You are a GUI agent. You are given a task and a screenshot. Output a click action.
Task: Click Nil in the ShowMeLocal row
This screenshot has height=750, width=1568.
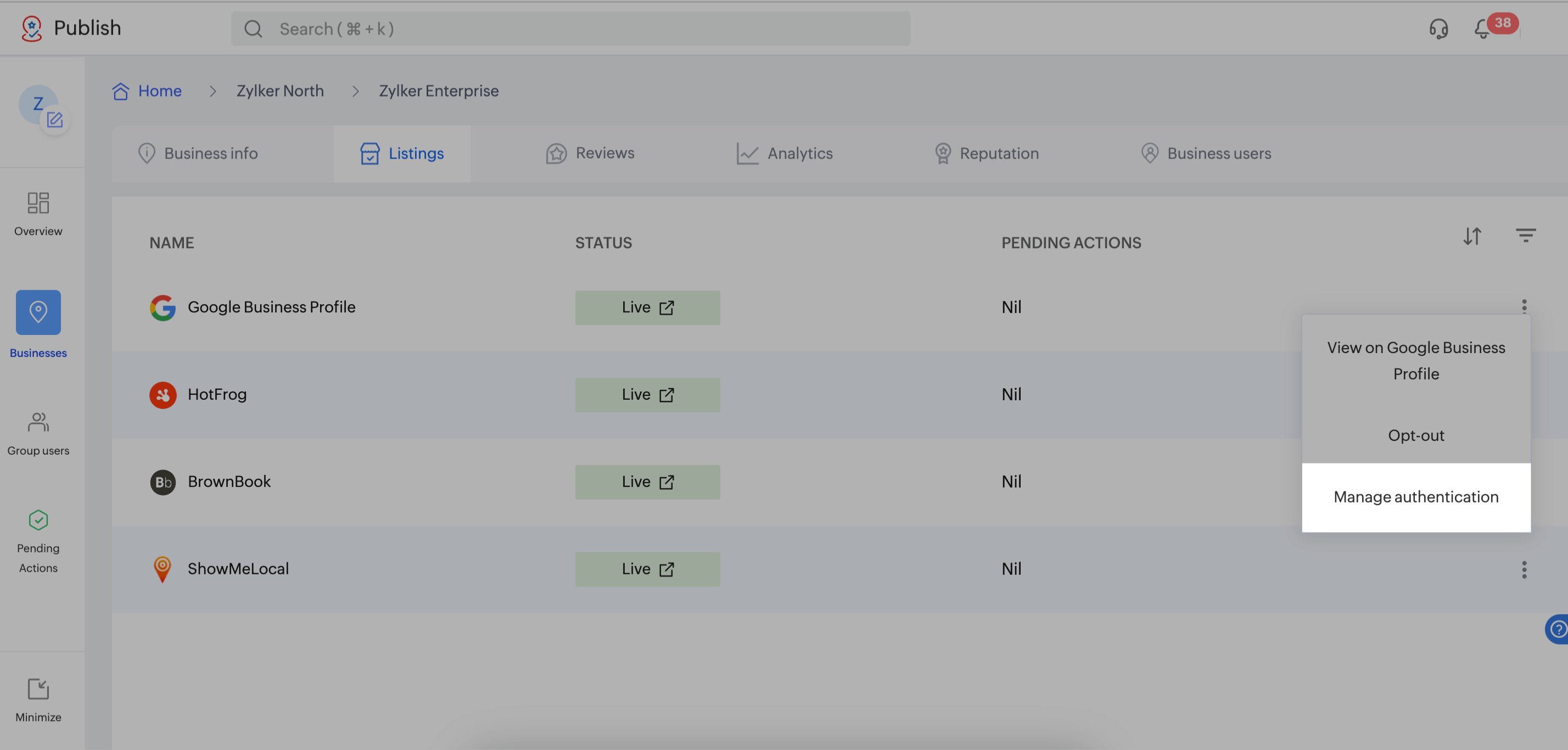coord(1011,569)
